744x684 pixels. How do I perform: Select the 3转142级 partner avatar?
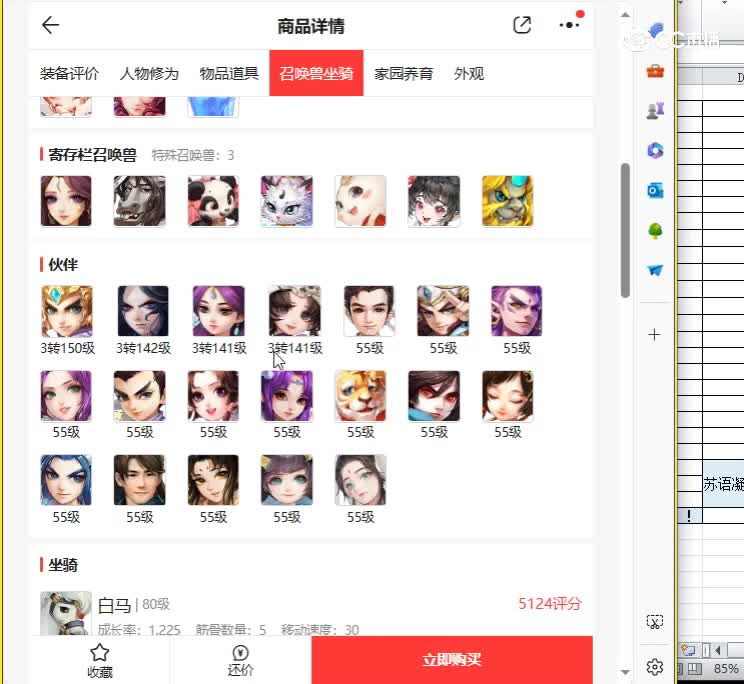click(x=143, y=311)
